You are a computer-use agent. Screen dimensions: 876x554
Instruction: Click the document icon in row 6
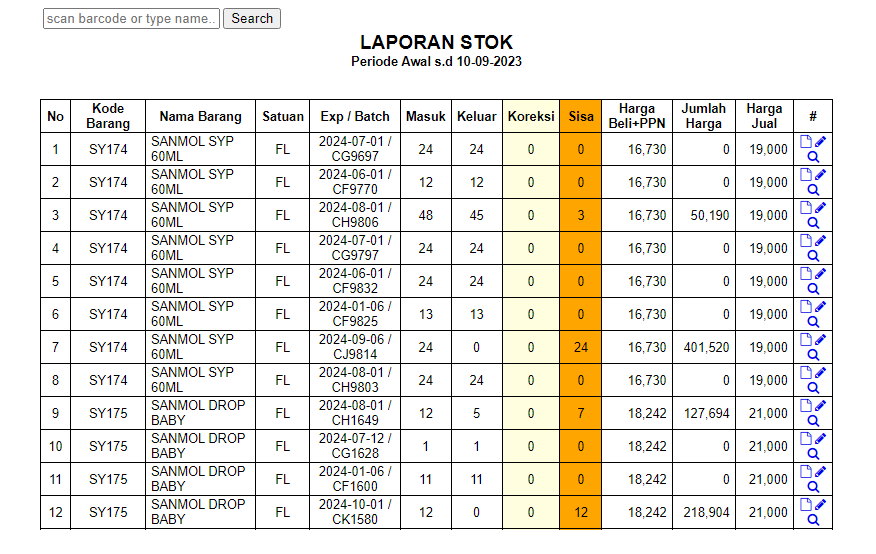(806, 307)
